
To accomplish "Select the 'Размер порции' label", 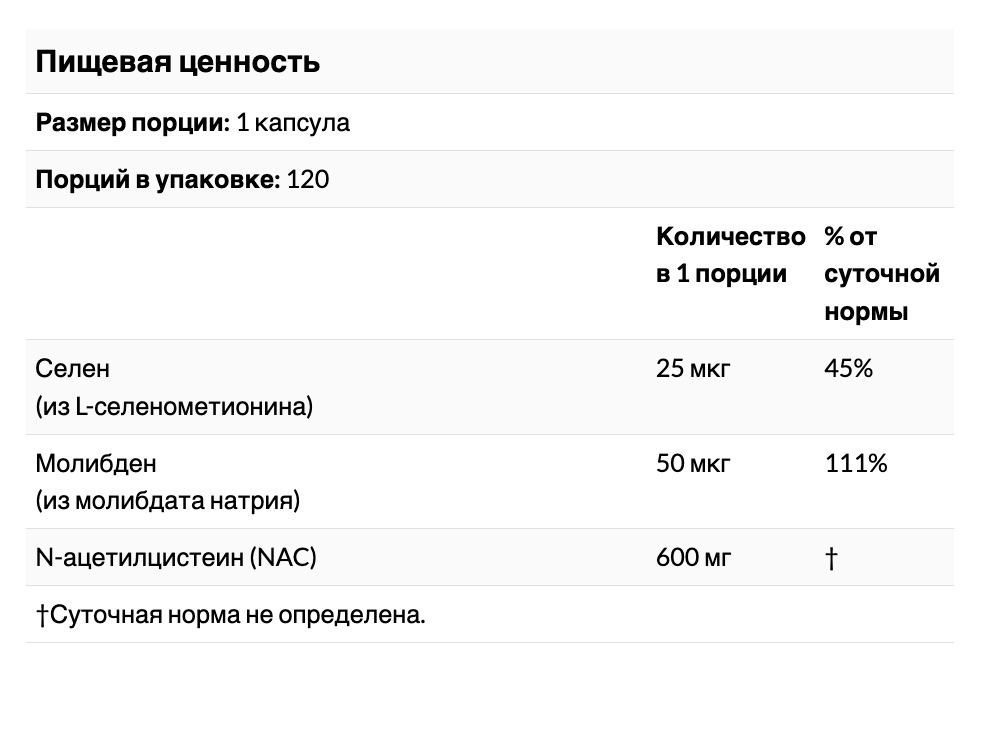I will point(133,123).
